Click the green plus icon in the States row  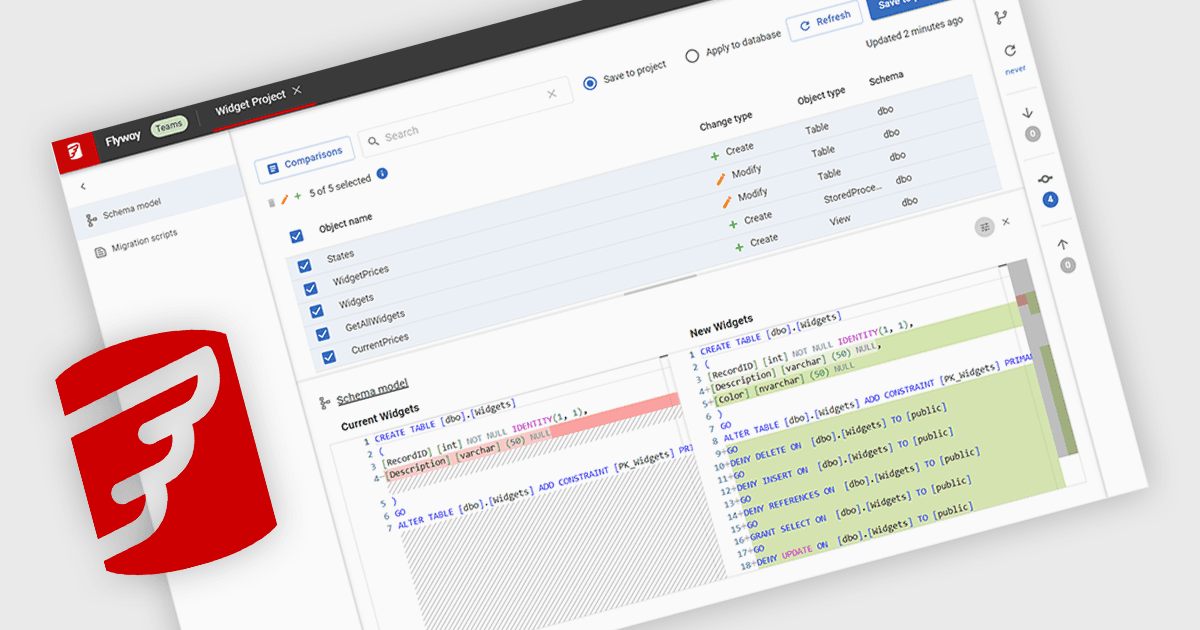[x=715, y=156]
